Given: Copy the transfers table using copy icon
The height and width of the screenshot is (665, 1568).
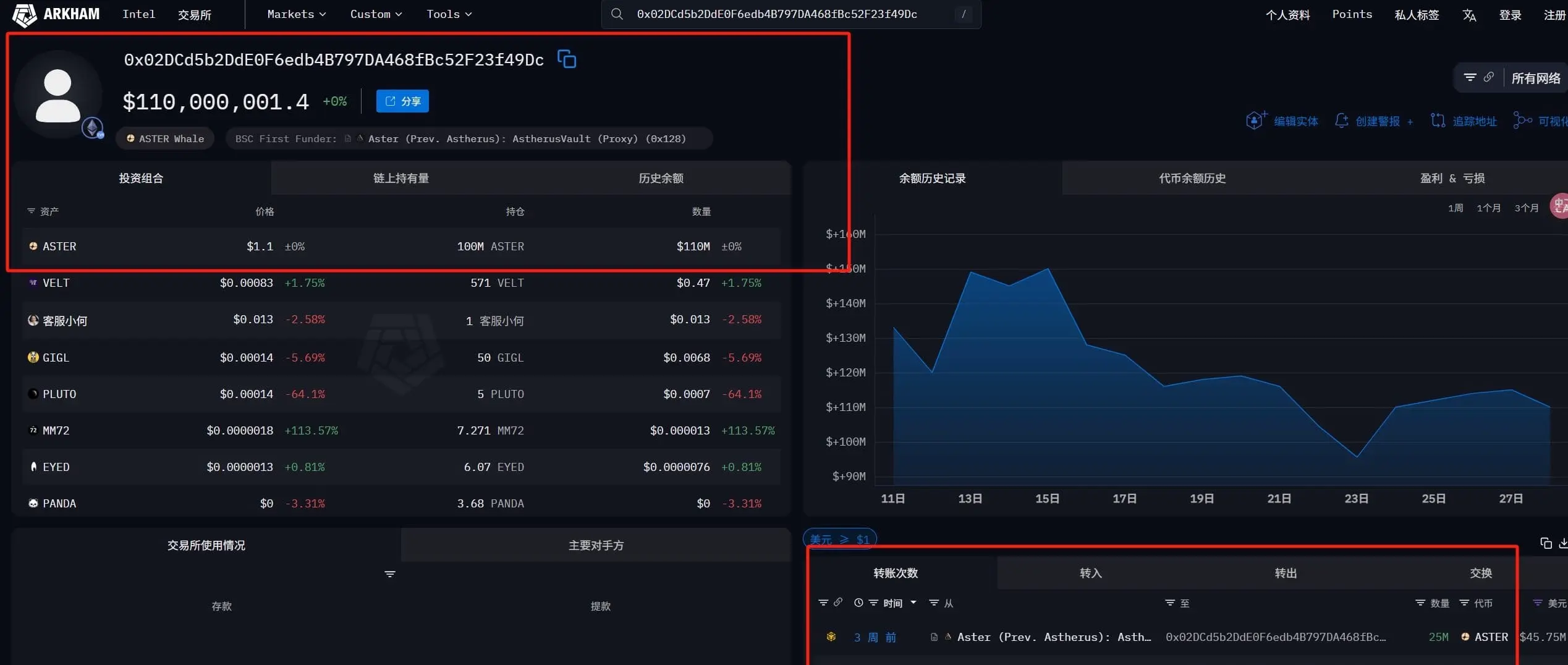Looking at the screenshot, I should point(1546,543).
